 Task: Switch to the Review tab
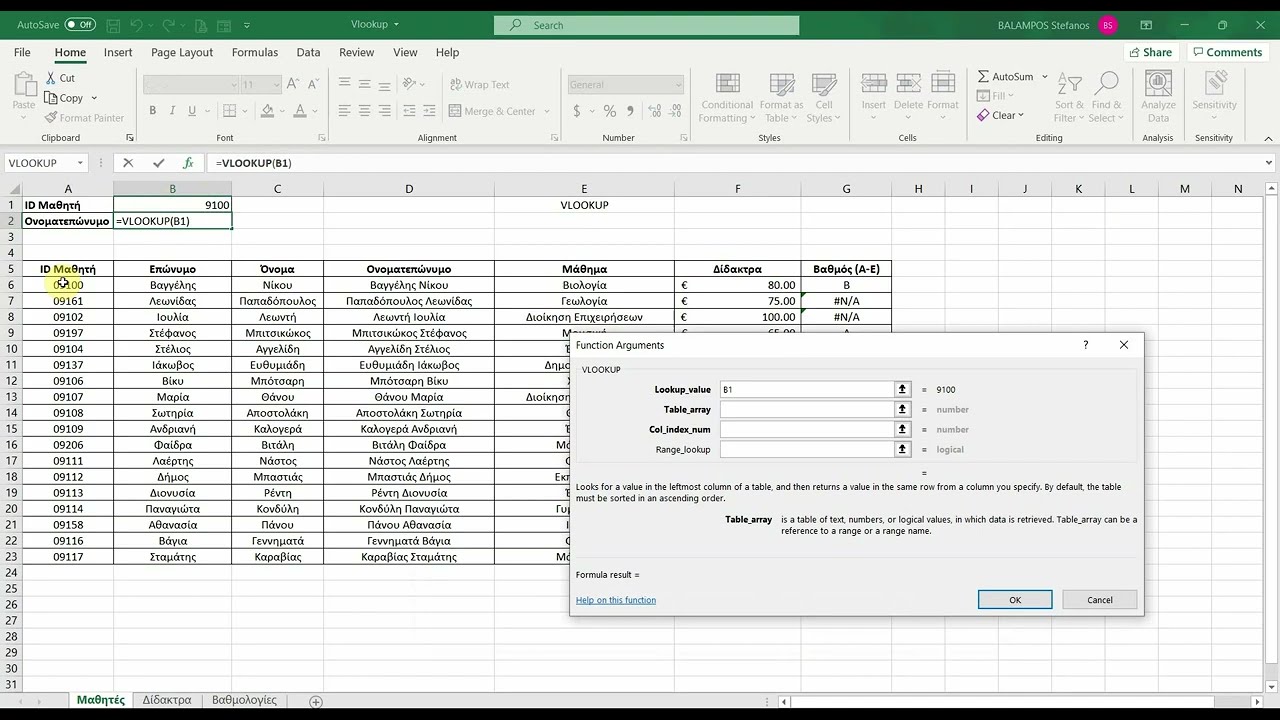pos(357,52)
